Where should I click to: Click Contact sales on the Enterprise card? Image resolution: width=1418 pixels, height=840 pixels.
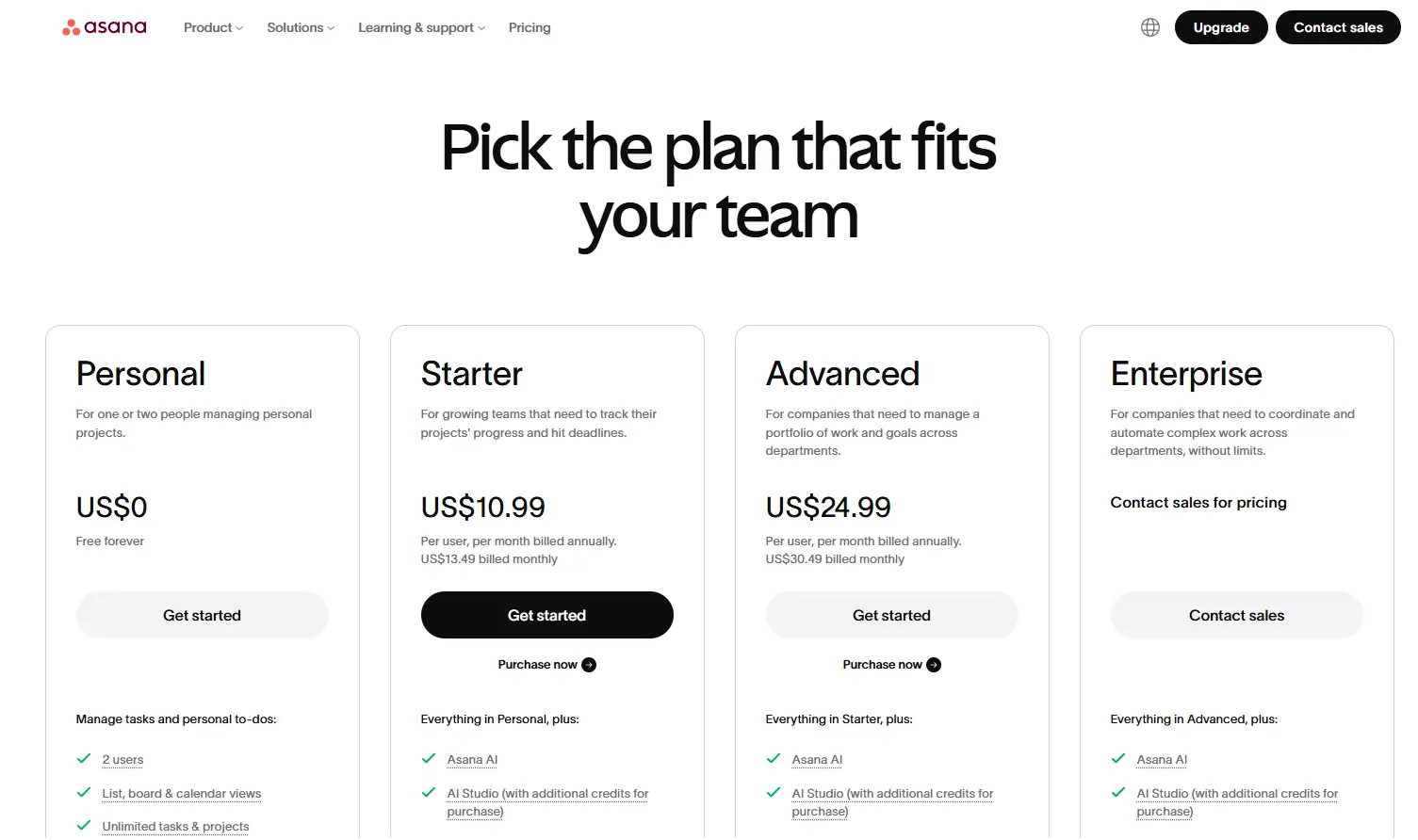(1236, 614)
